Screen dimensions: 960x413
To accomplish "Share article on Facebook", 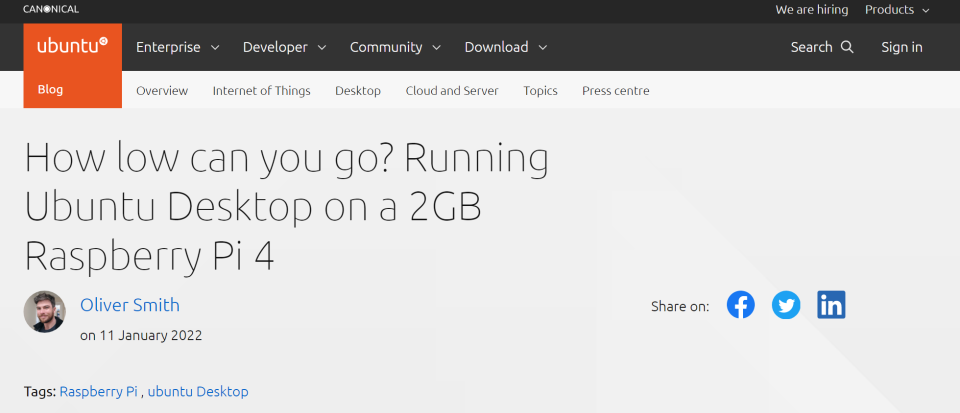I will tap(740, 305).
